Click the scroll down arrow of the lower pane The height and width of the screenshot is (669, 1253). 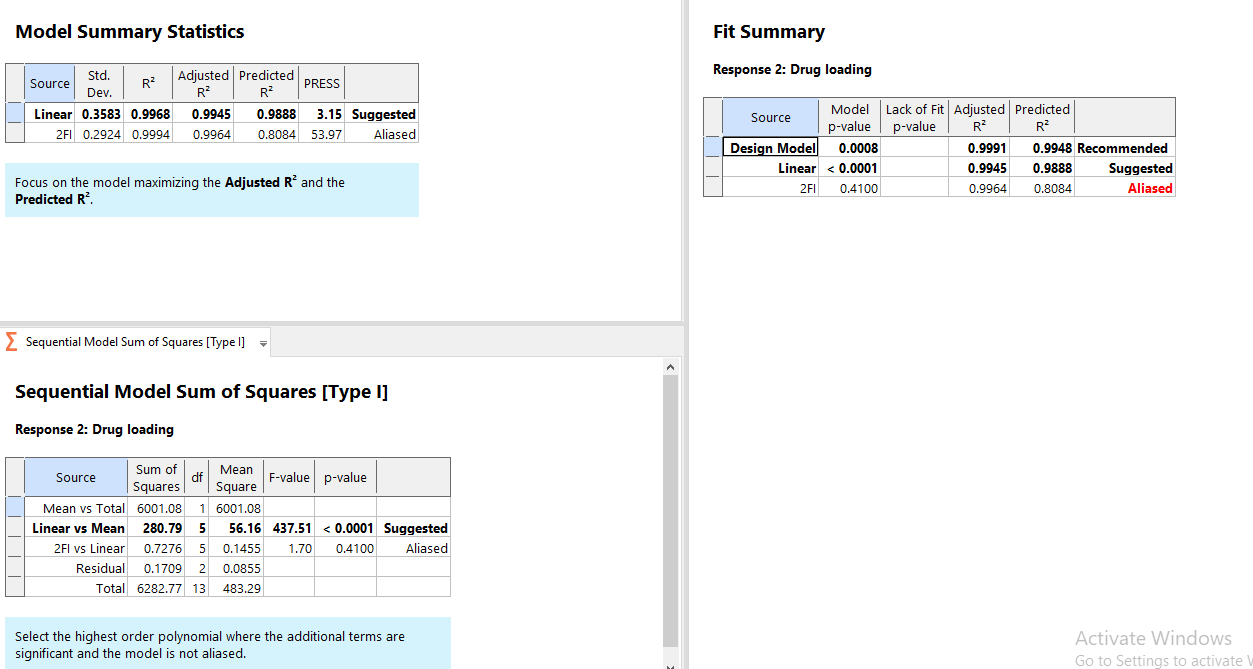pyautogui.click(x=670, y=663)
